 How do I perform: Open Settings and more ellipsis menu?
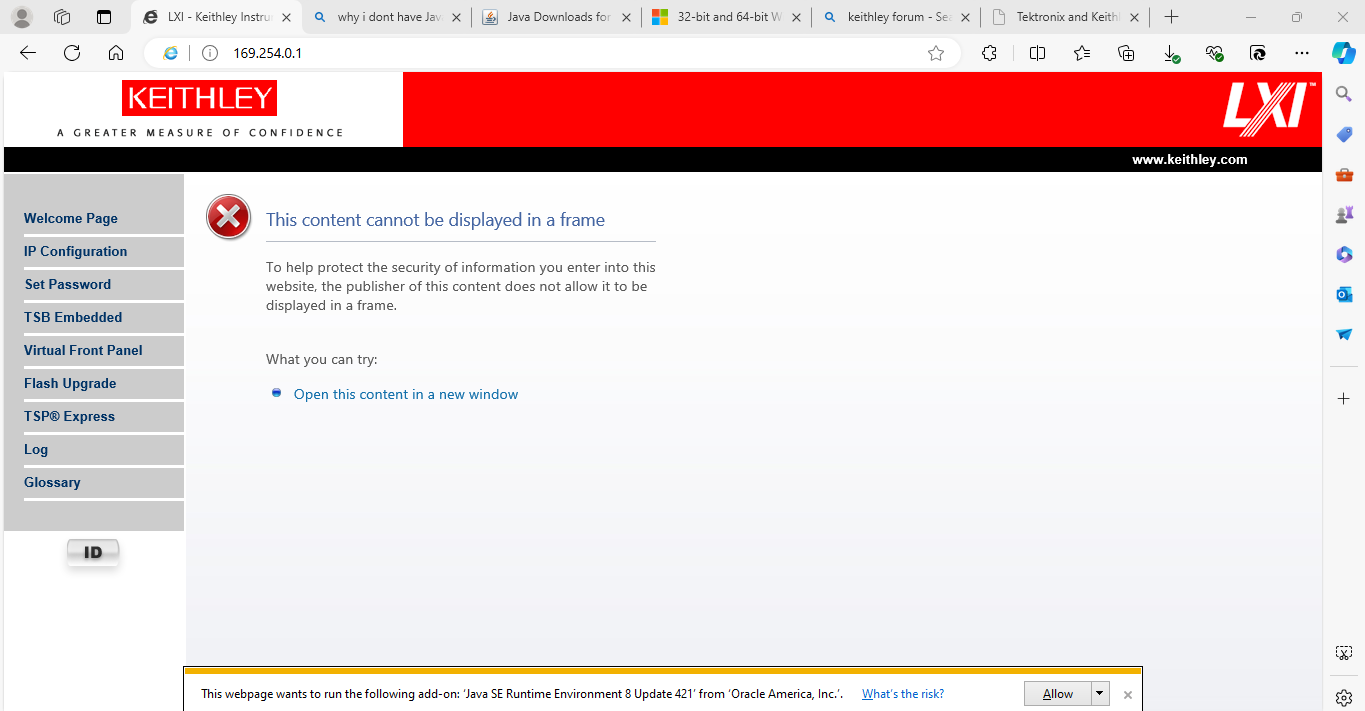(x=1301, y=53)
